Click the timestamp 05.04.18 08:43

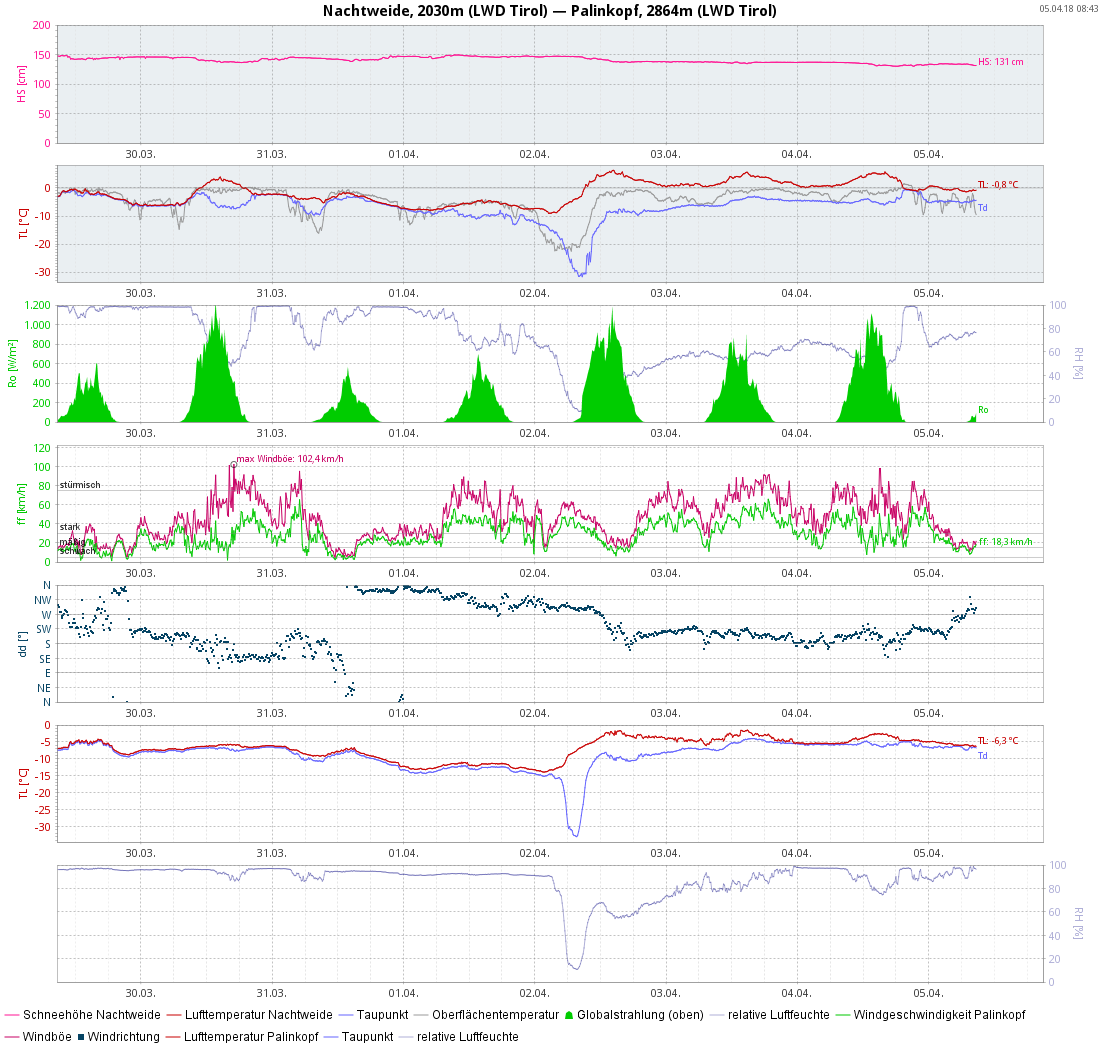1068,8
